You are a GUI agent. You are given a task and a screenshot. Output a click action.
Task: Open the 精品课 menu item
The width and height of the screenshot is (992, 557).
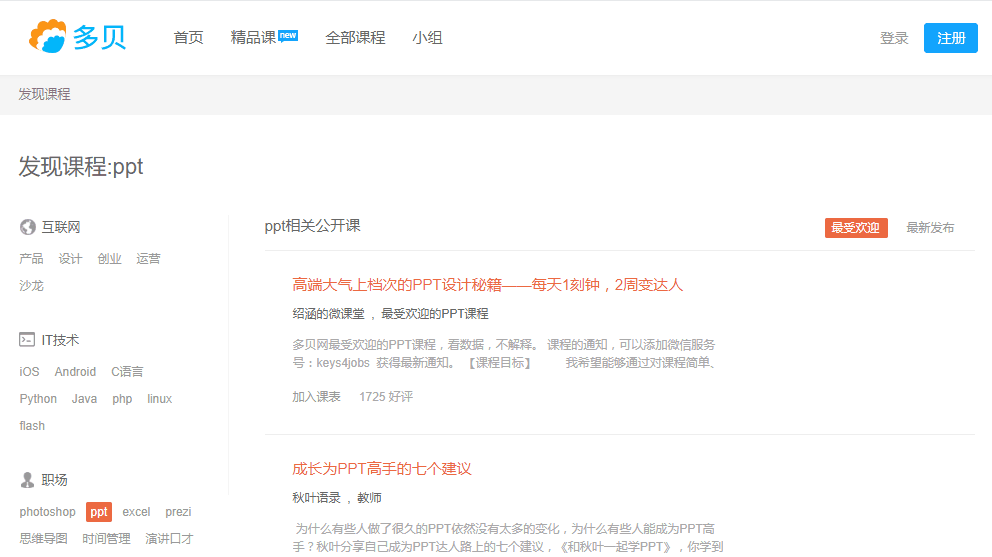[x=253, y=38]
